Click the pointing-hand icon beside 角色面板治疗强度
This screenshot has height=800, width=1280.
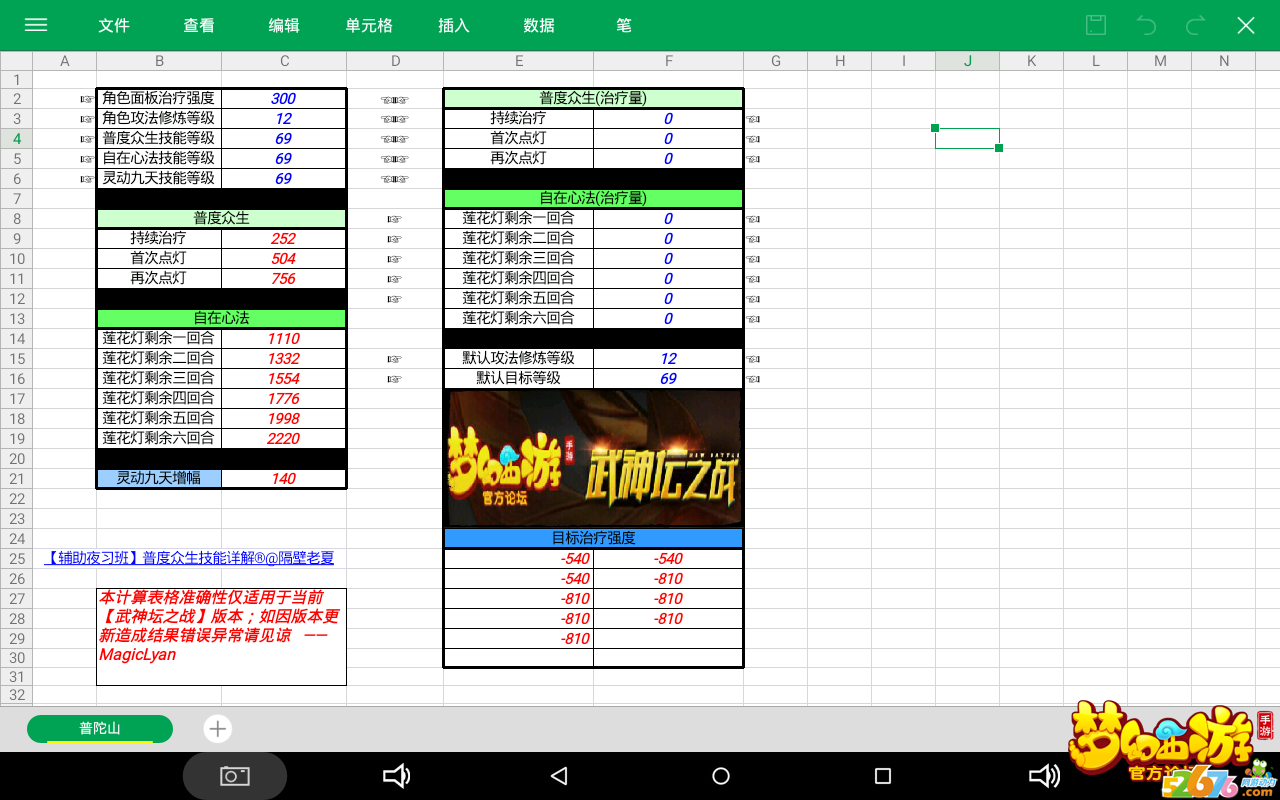(87, 99)
